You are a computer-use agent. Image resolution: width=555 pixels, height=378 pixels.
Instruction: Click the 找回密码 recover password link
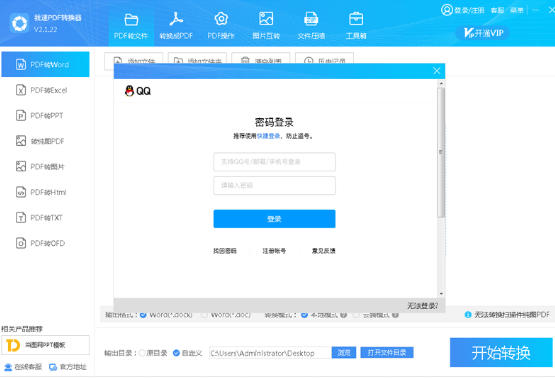click(225, 251)
